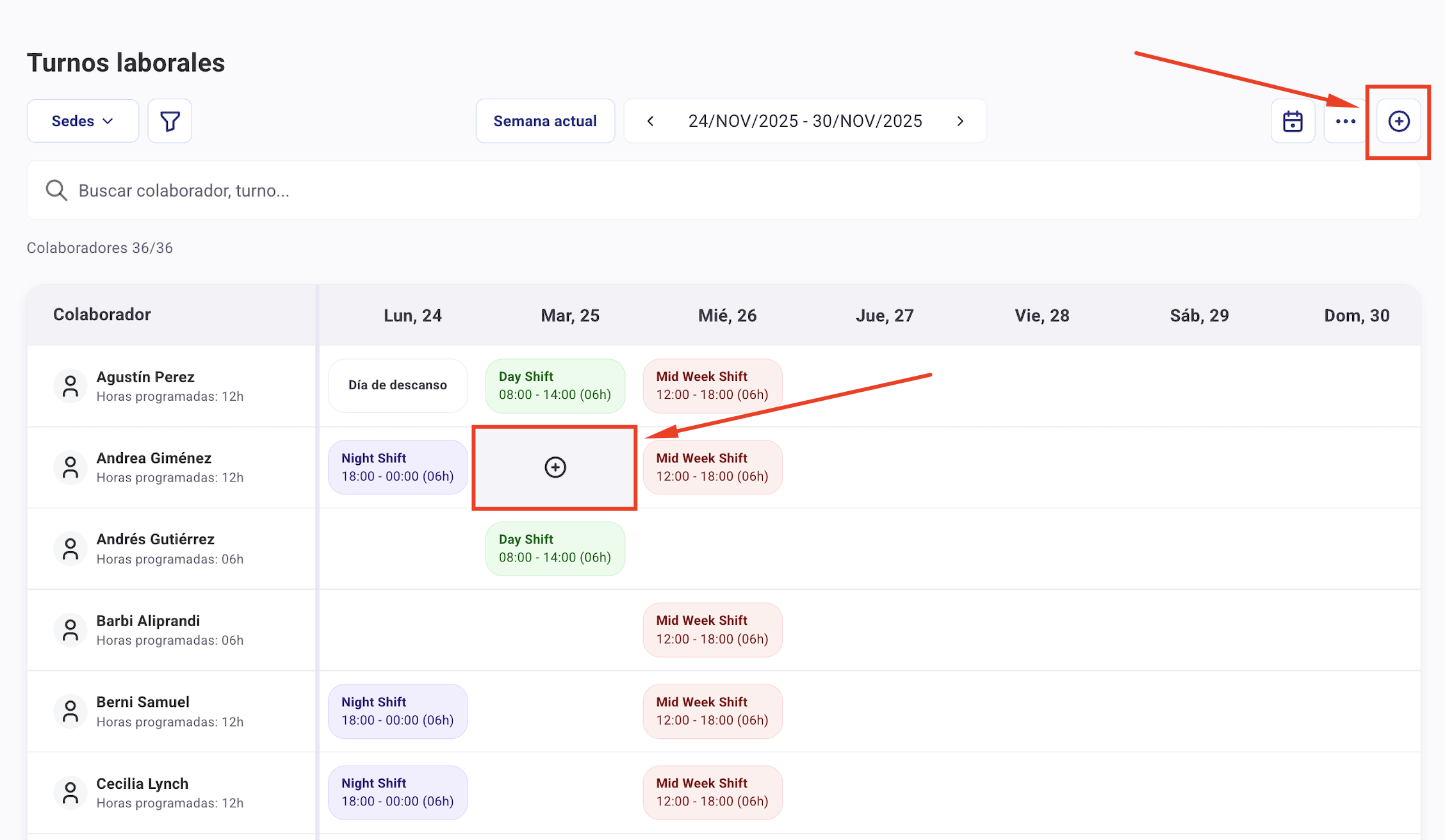The width and height of the screenshot is (1445, 840).
Task: Open the three-dots more options menu
Action: (1345, 121)
